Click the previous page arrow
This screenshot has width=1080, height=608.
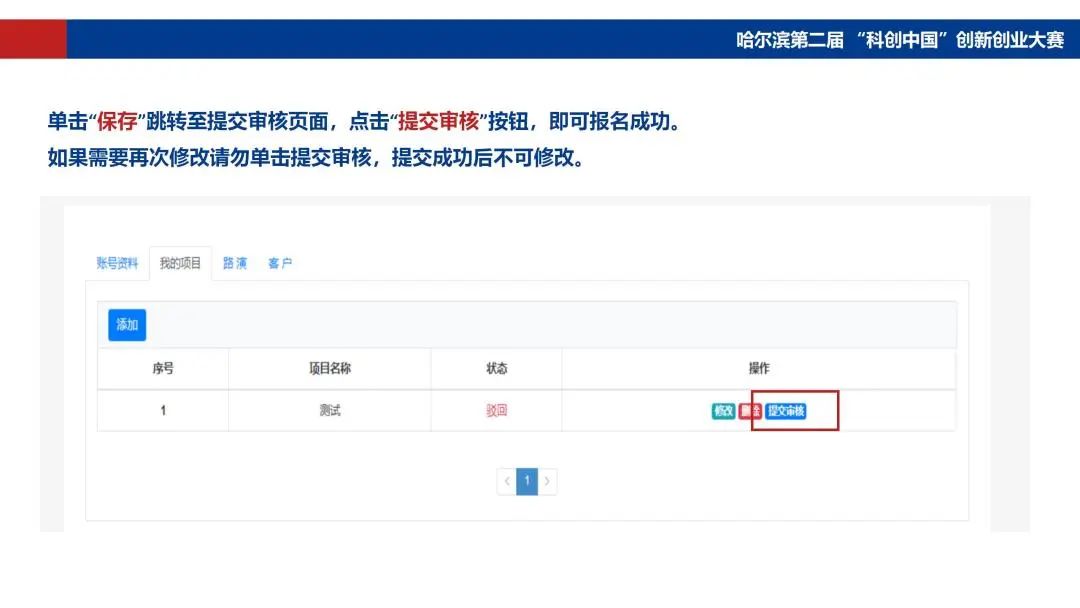507,481
